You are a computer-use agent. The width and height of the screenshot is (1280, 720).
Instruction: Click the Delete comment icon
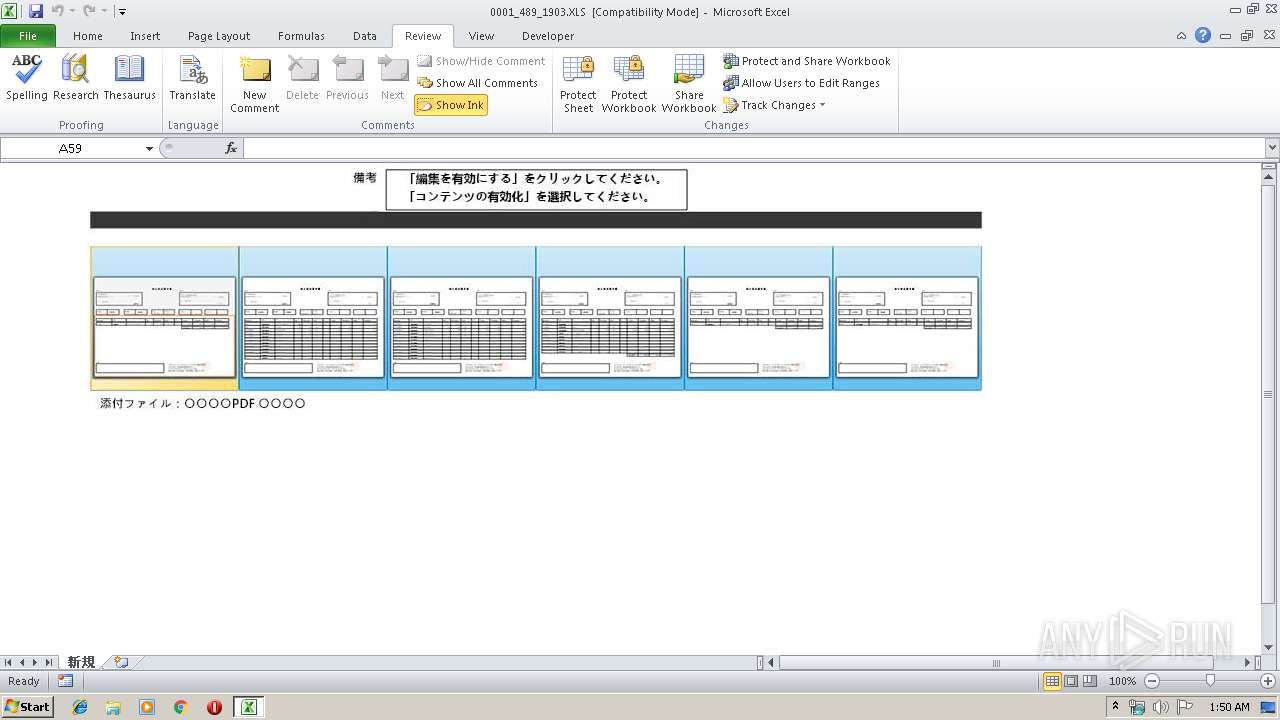[x=302, y=78]
